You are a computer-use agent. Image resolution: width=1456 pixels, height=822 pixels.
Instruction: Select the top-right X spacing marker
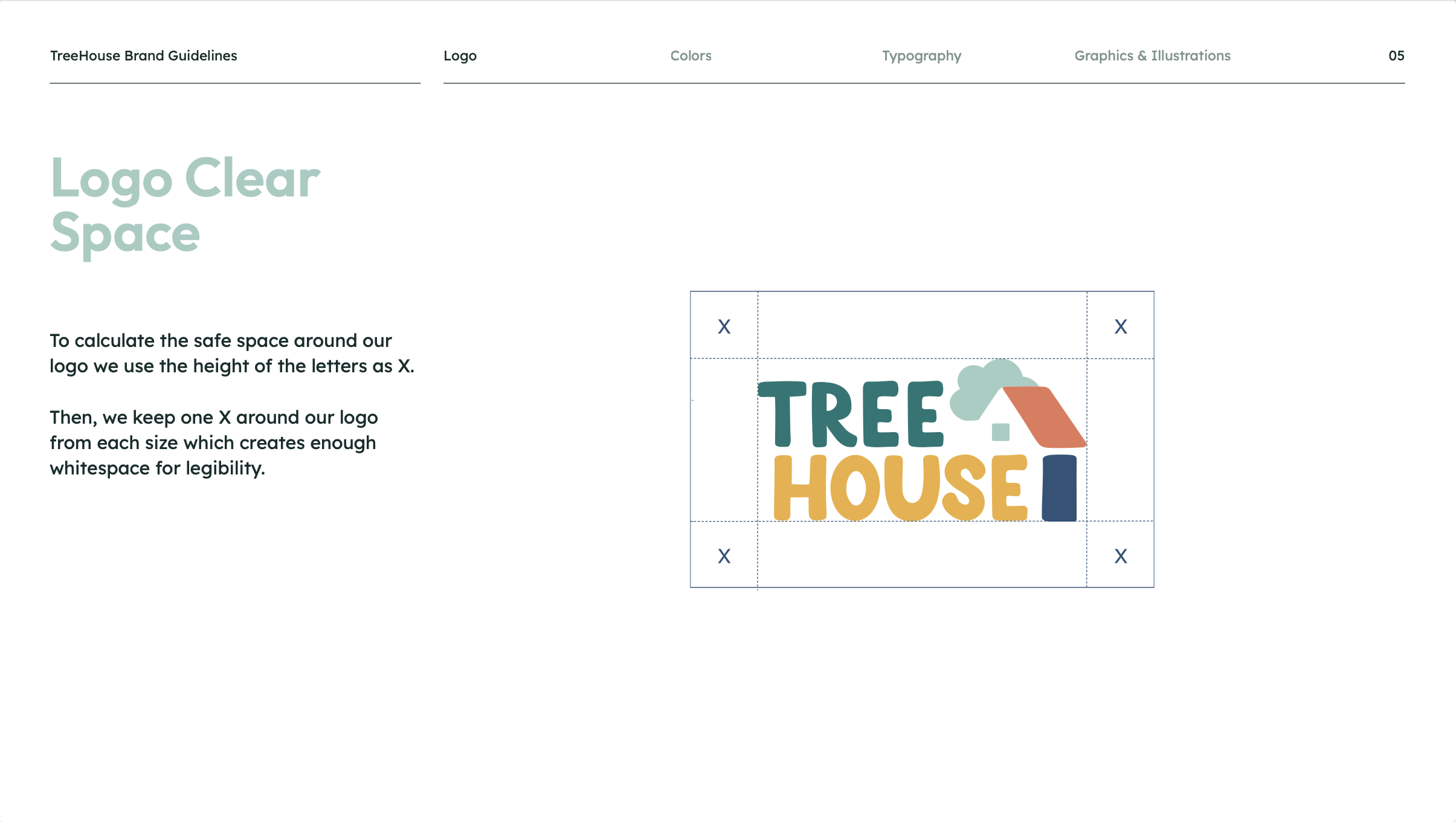click(1121, 326)
